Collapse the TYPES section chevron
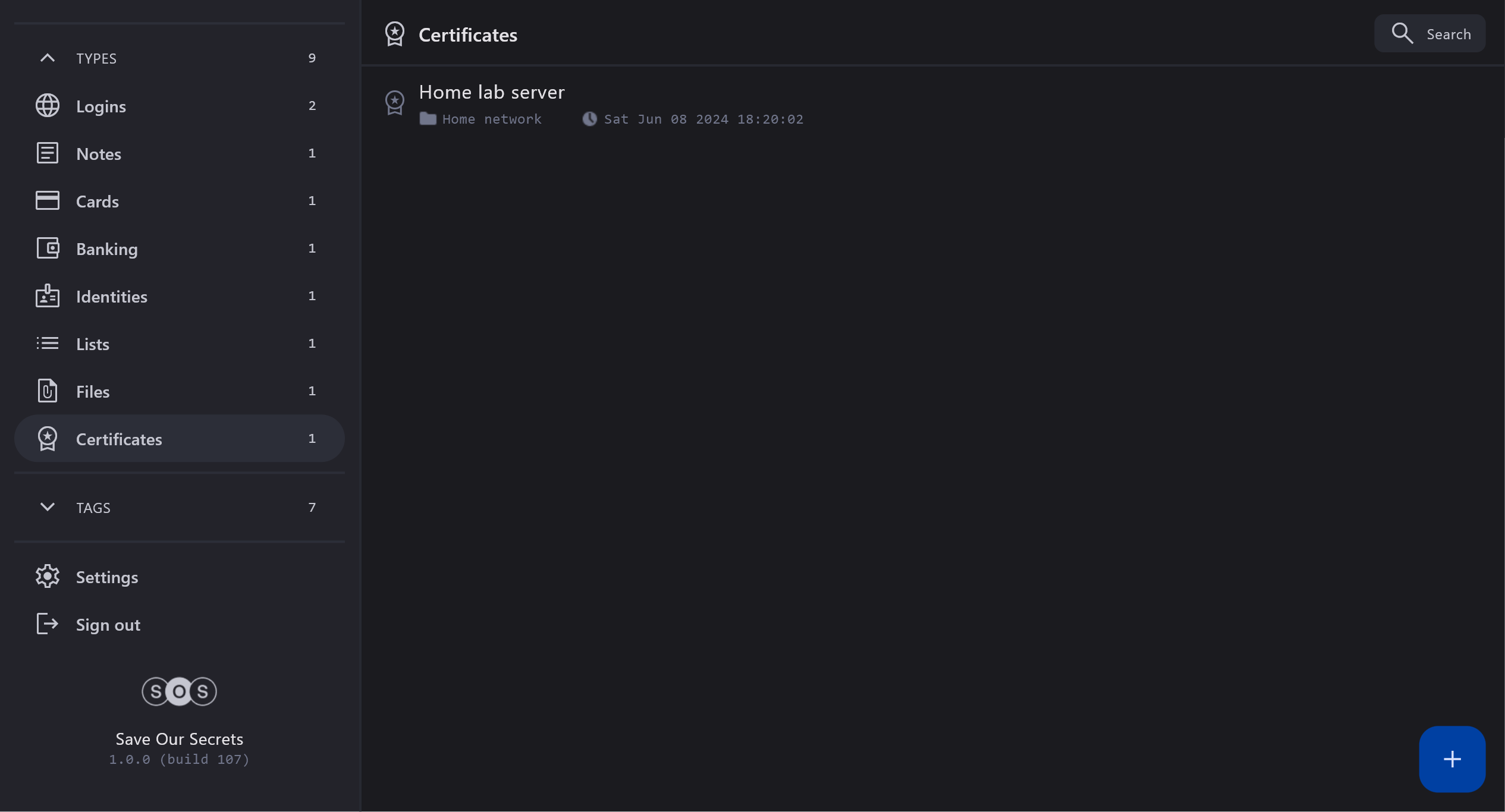Viewport: 1505px width, 812px height. tap(48, 58)
